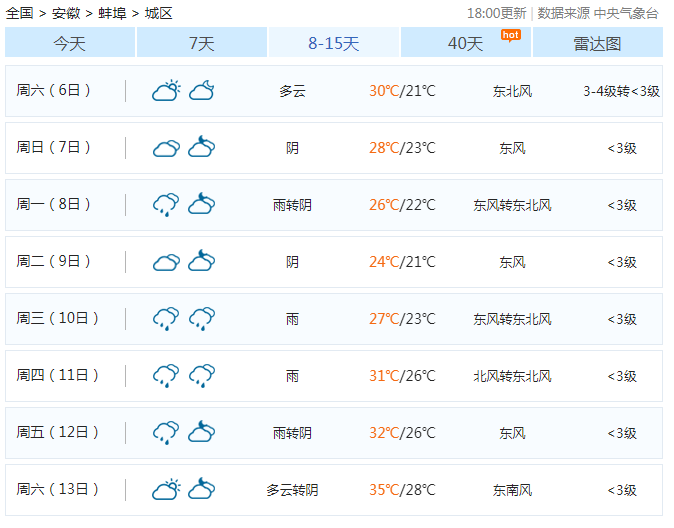Click the daytime rain icon for 周一 8日

click(x=166, y=205)
